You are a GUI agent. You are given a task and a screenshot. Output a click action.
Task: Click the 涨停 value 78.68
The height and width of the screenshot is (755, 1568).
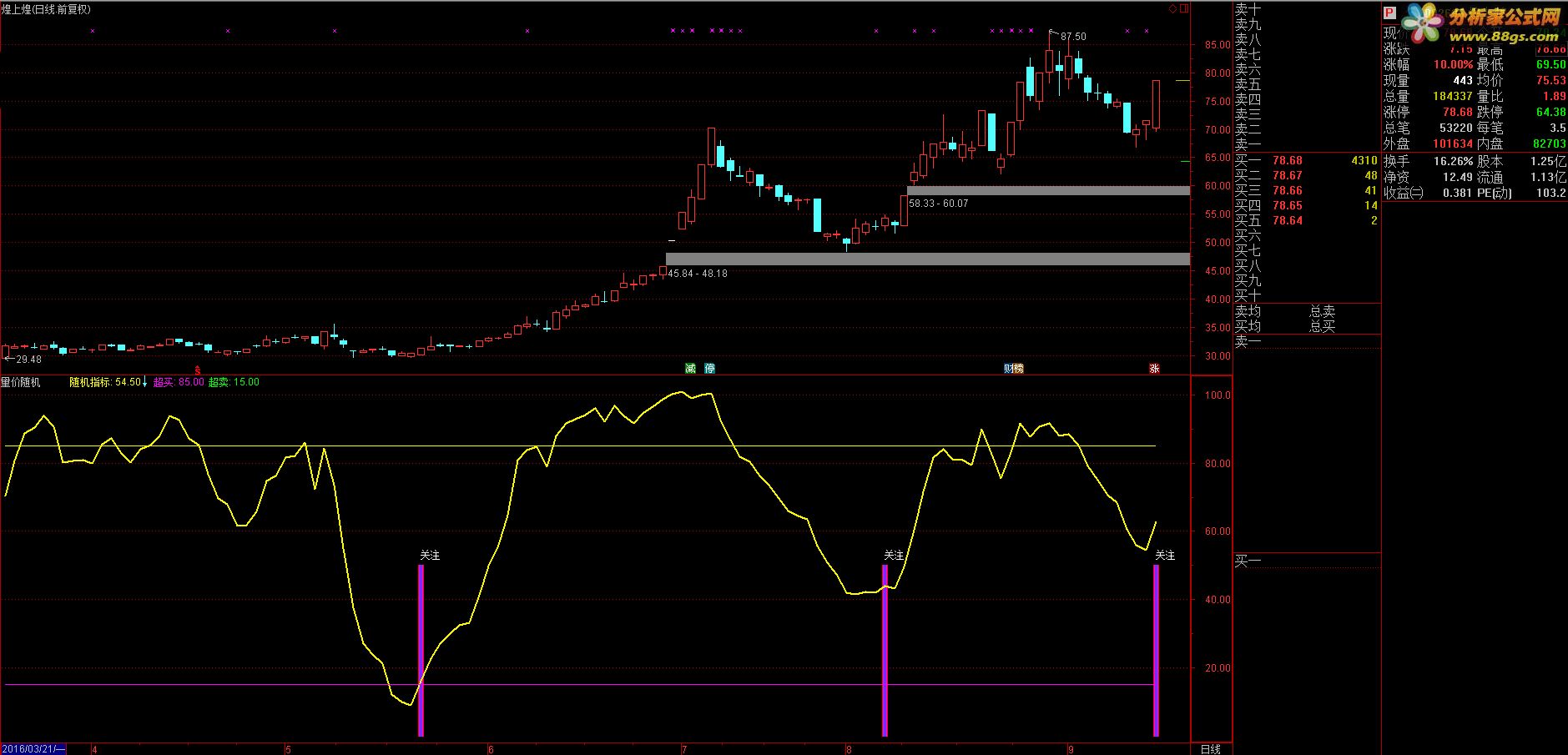[1458, 112]
